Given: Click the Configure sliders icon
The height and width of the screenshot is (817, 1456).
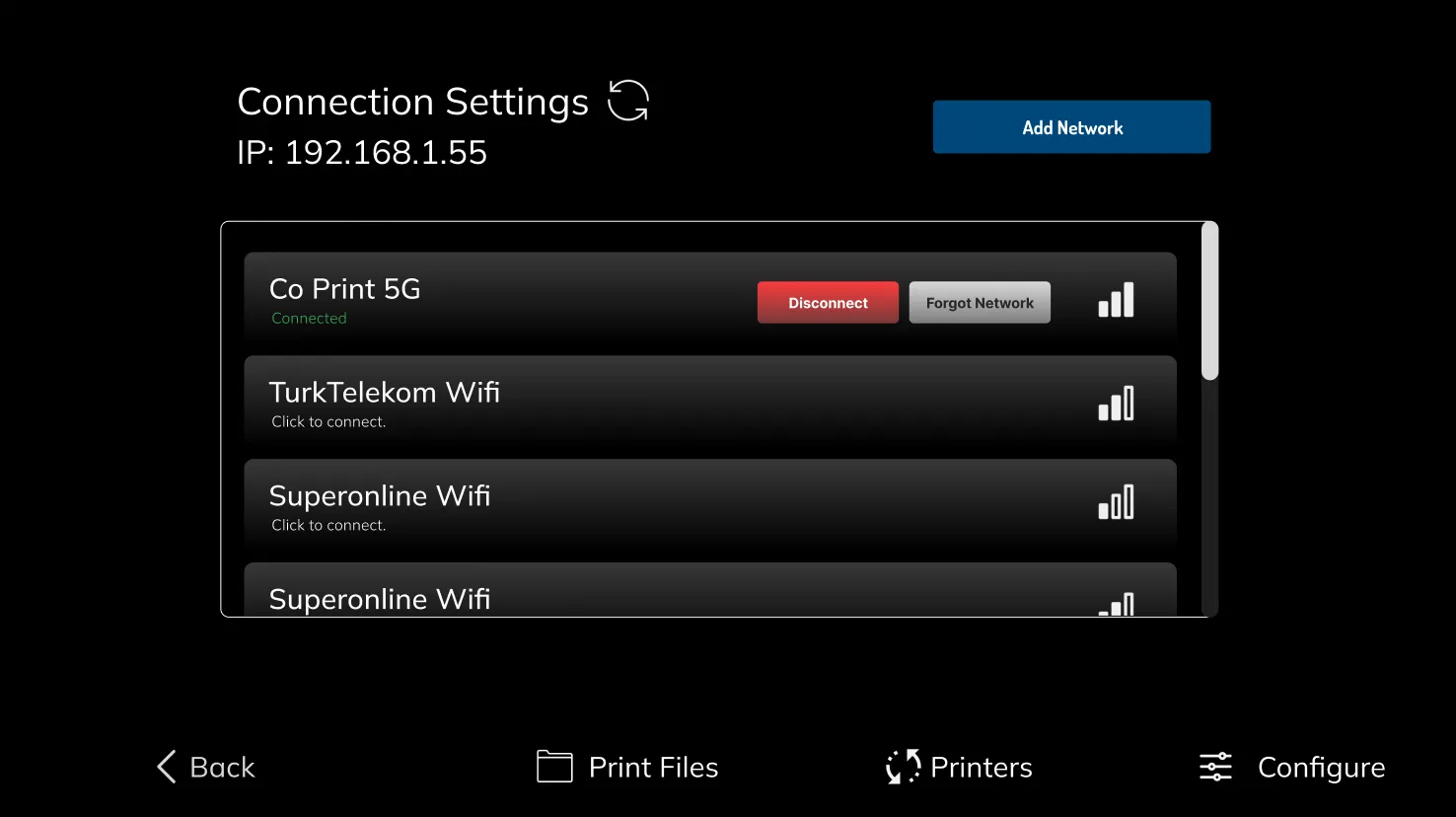Looking at the screenshot, I should (x=1215, y=767).
